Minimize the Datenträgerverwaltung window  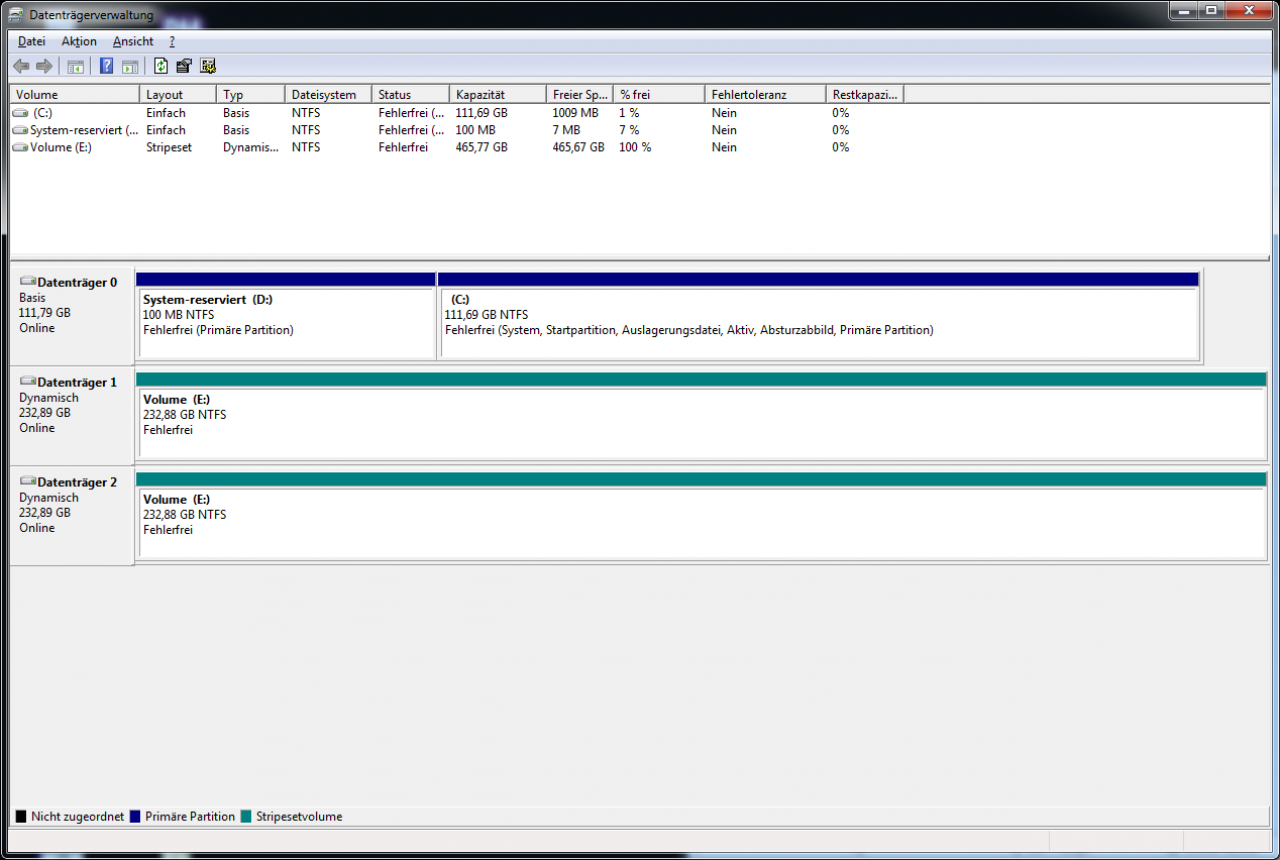coord(1183,10)
